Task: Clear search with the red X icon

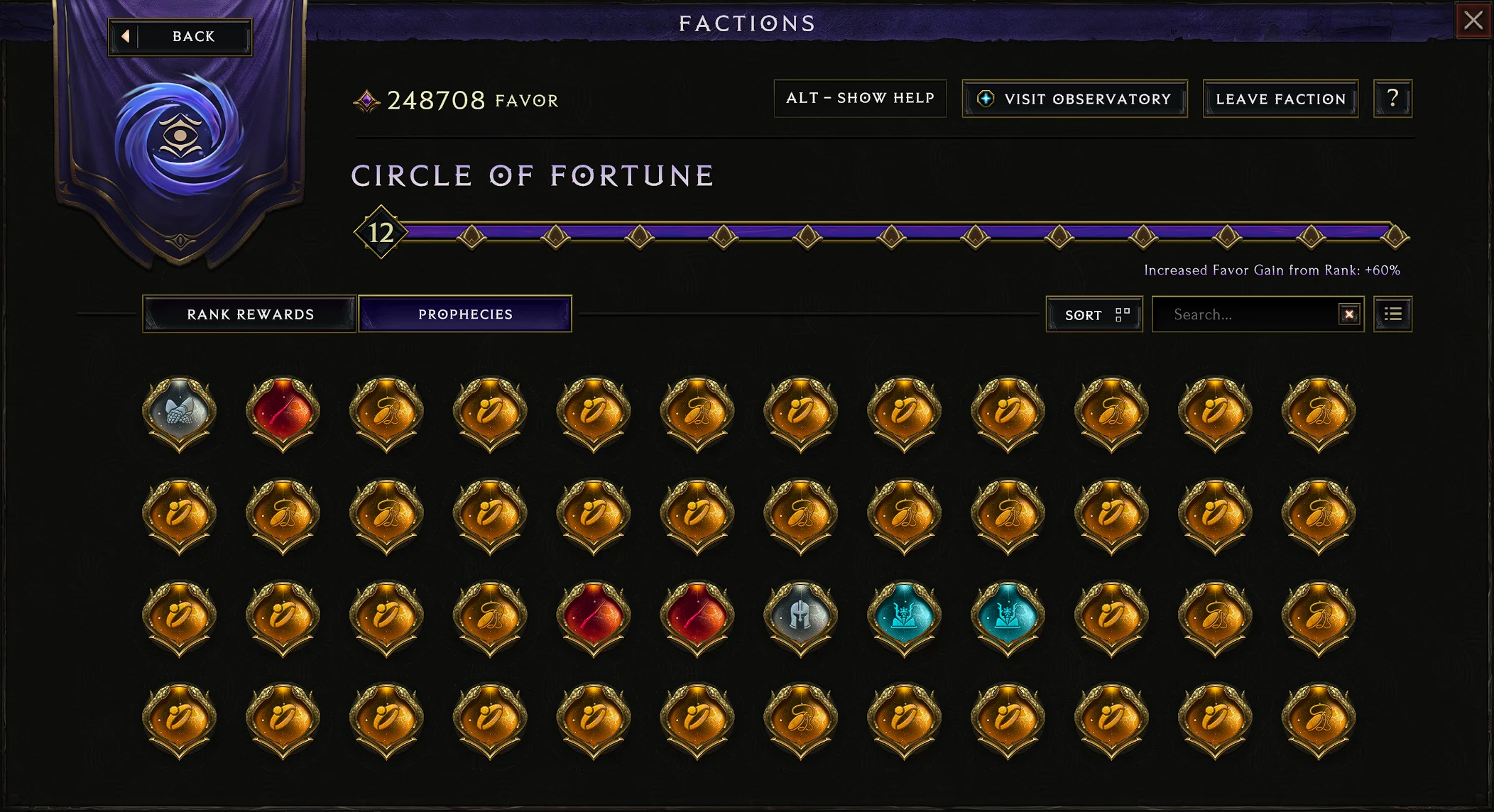Action: pyautogui.click(x=1349, y=314)
